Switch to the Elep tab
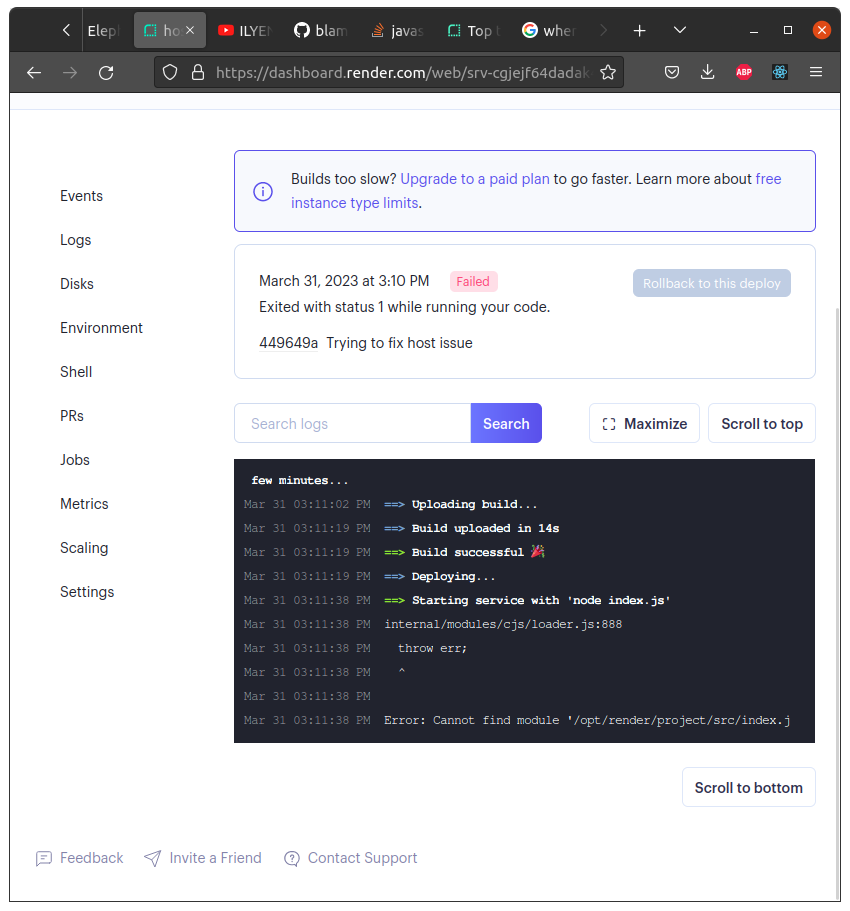850x911 pixels. coord(103,31)
